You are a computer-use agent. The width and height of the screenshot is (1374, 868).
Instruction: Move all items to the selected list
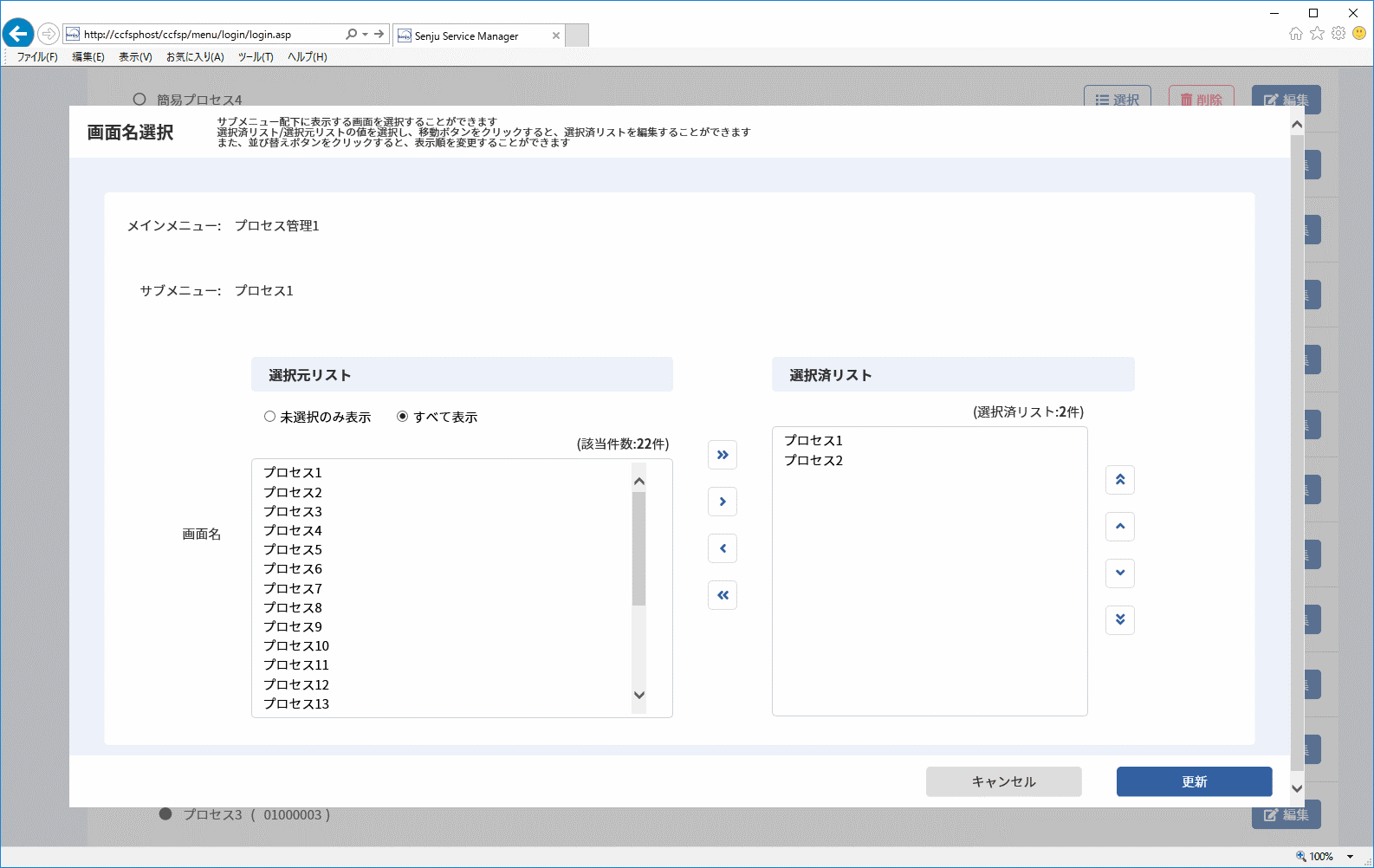click(723, 455)
